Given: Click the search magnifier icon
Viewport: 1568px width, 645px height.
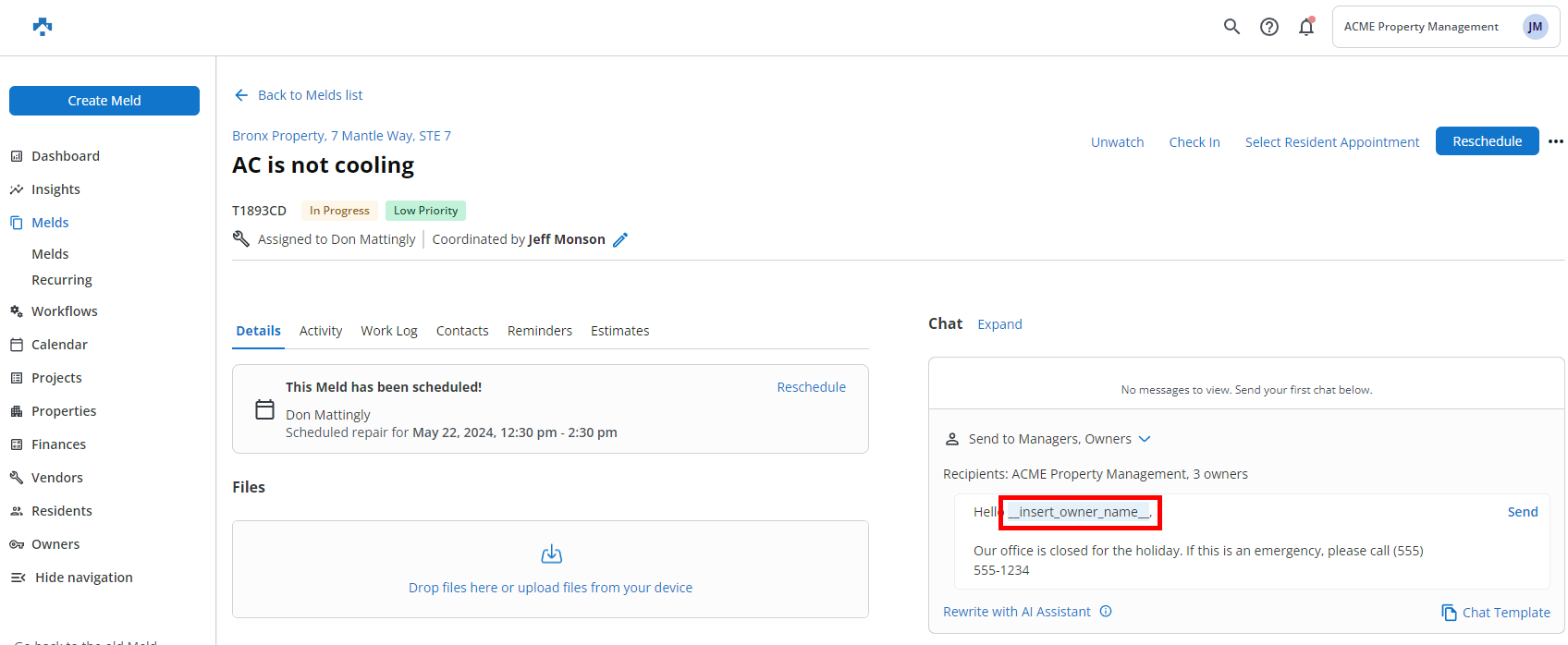Looking at the screenshot, I should click(1231, 27).
